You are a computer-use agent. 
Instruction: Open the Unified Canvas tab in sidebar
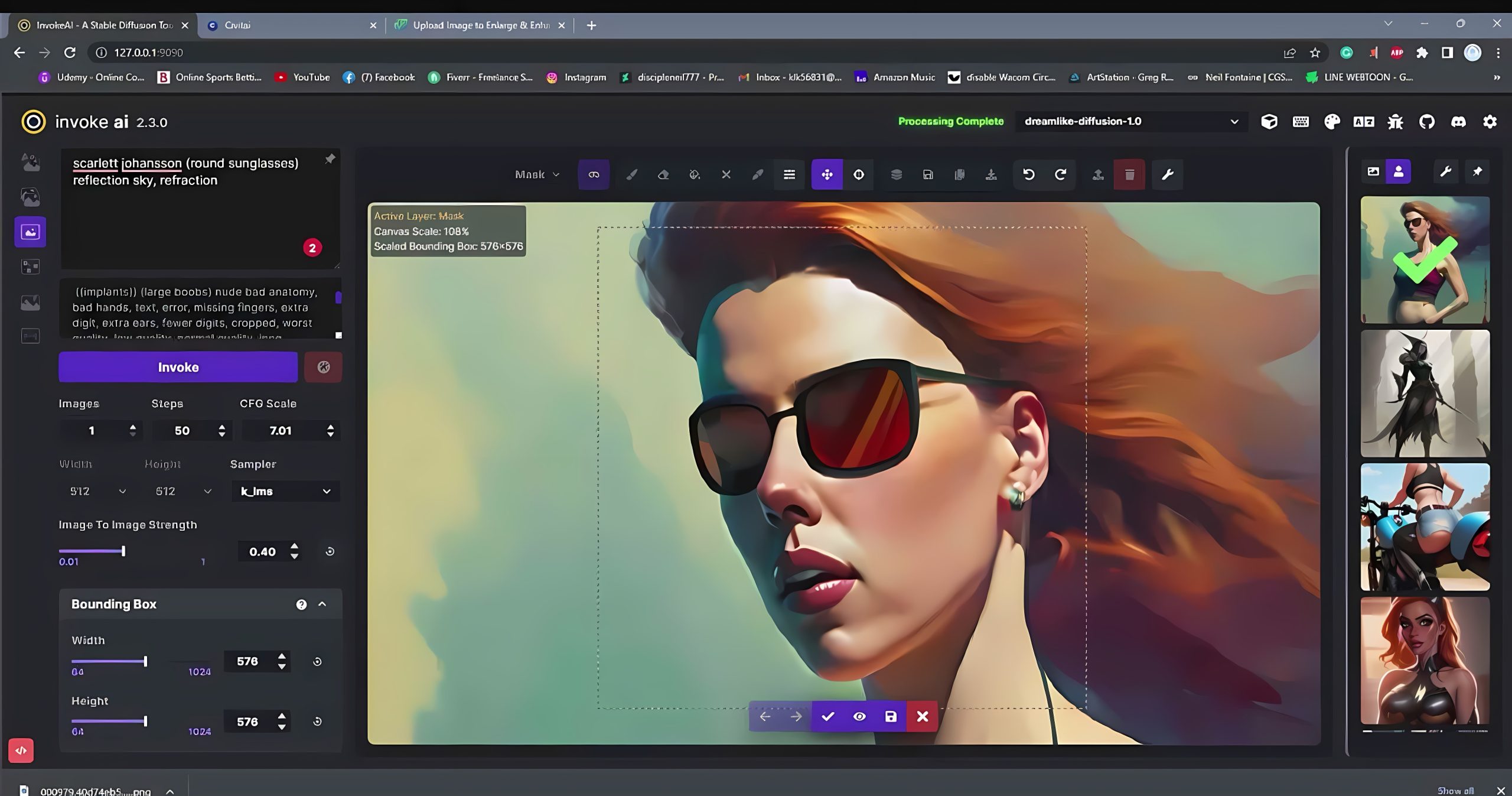click(x=30, y=232)
